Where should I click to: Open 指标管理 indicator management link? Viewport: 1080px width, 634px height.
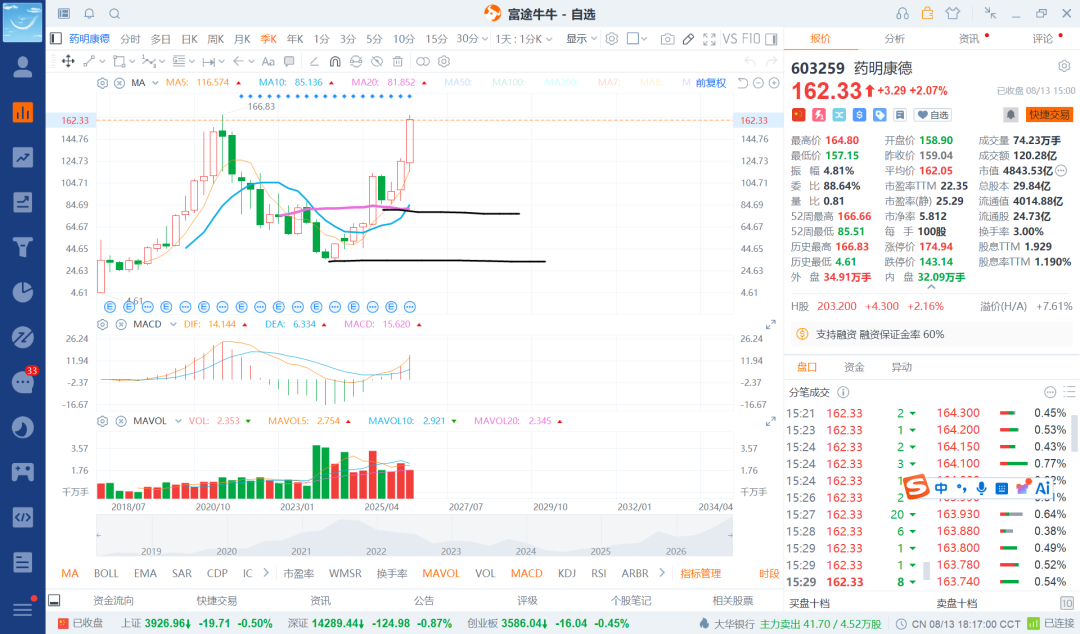point(700,573)
